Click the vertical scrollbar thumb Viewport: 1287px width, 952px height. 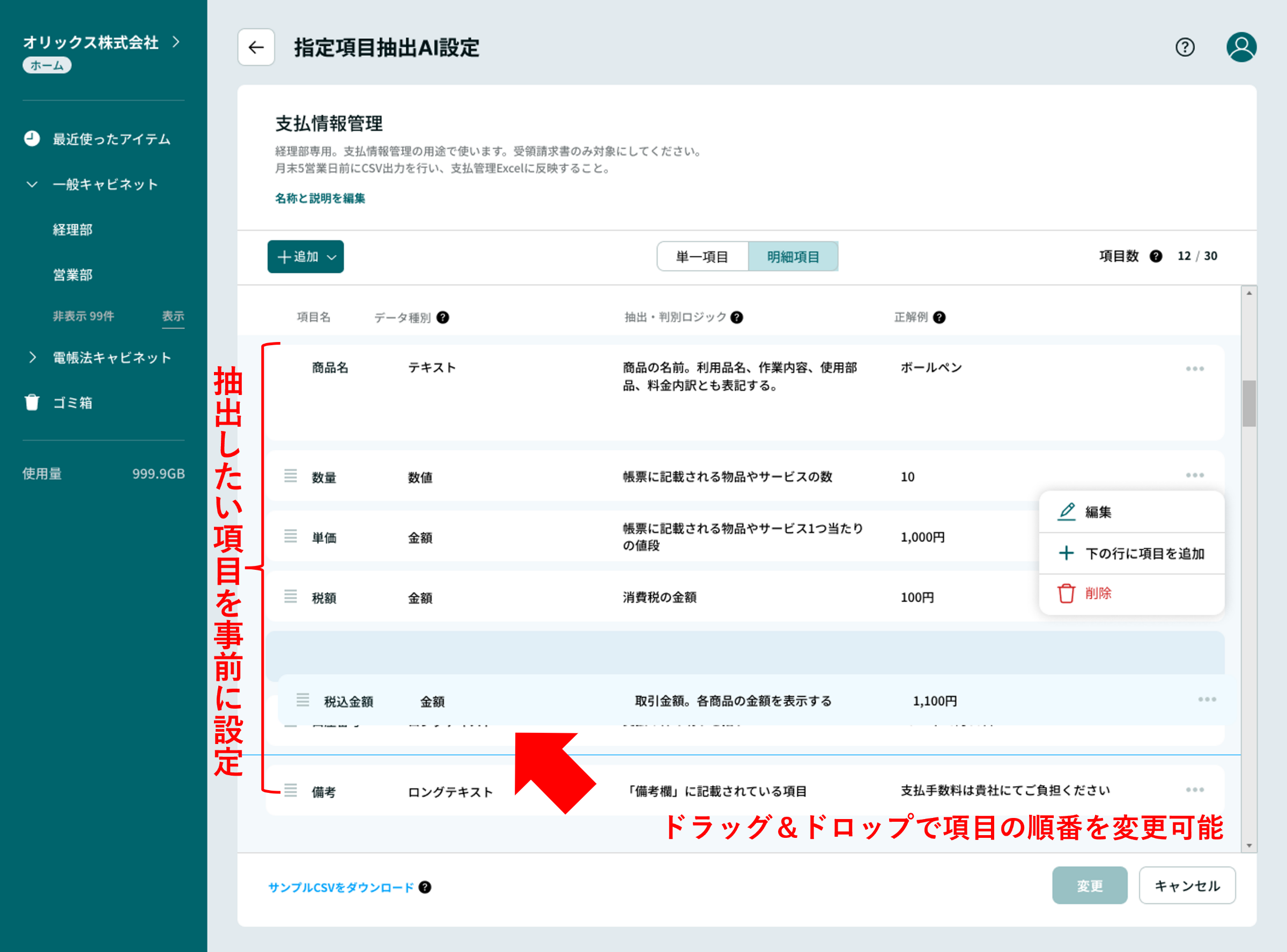(x=1248, y=404)
